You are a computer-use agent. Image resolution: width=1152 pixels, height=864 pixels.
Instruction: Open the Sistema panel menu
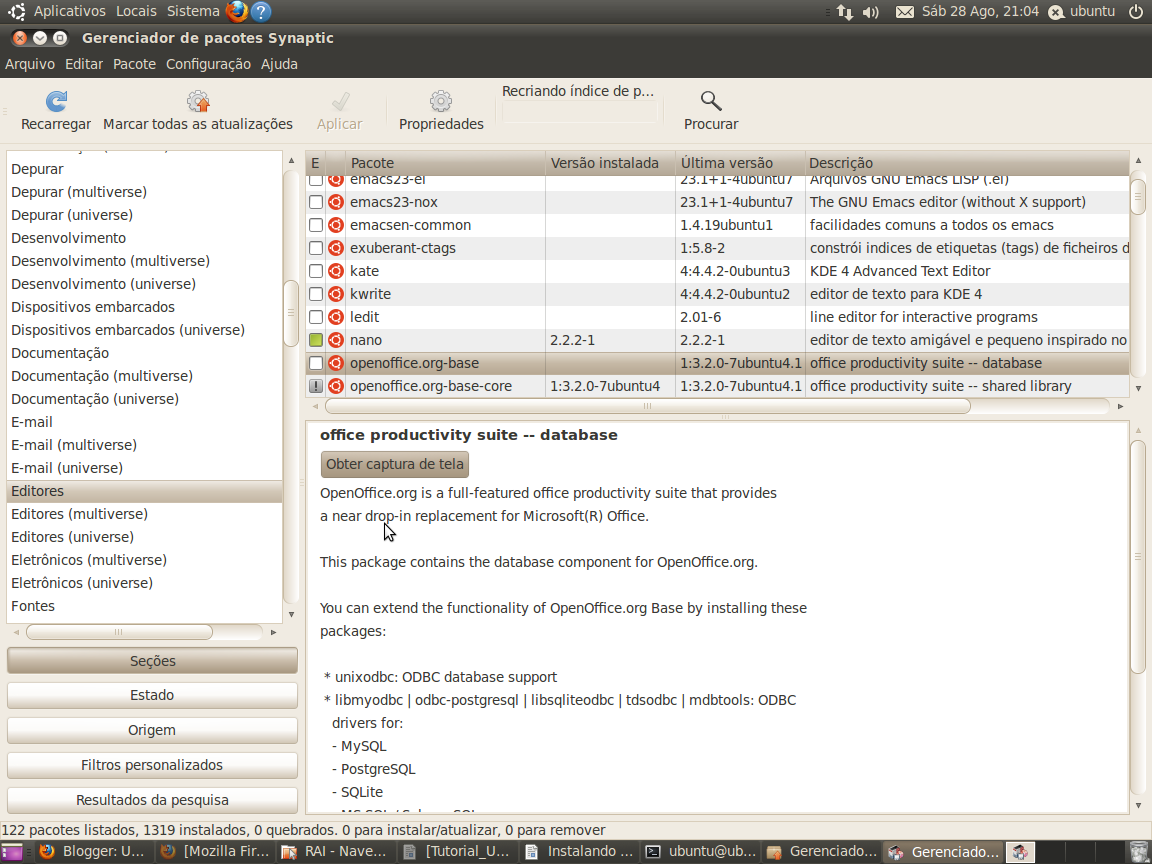click(193, 11)
